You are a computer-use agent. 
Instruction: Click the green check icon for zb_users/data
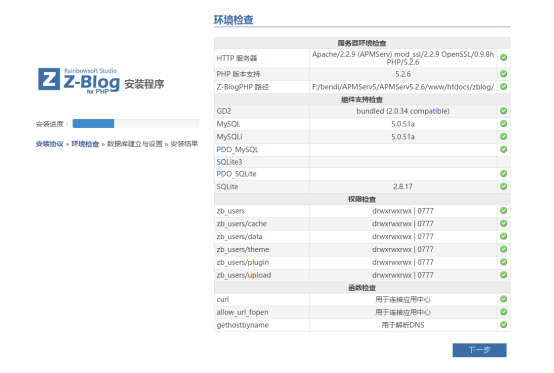(x=503, y=236)
